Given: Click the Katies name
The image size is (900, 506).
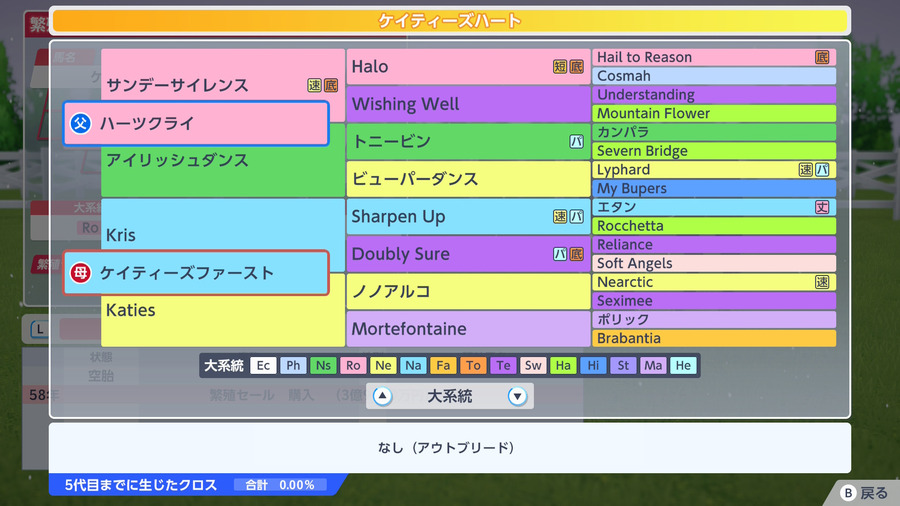Looking at the screenshot, I should (x=131, y=310).
